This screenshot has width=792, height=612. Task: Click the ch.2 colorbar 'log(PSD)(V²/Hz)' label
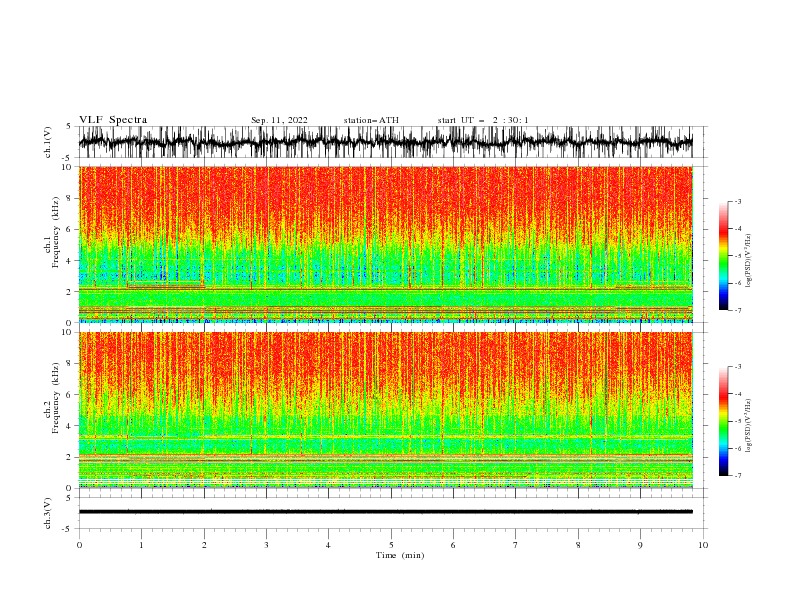tap(749, 426)
